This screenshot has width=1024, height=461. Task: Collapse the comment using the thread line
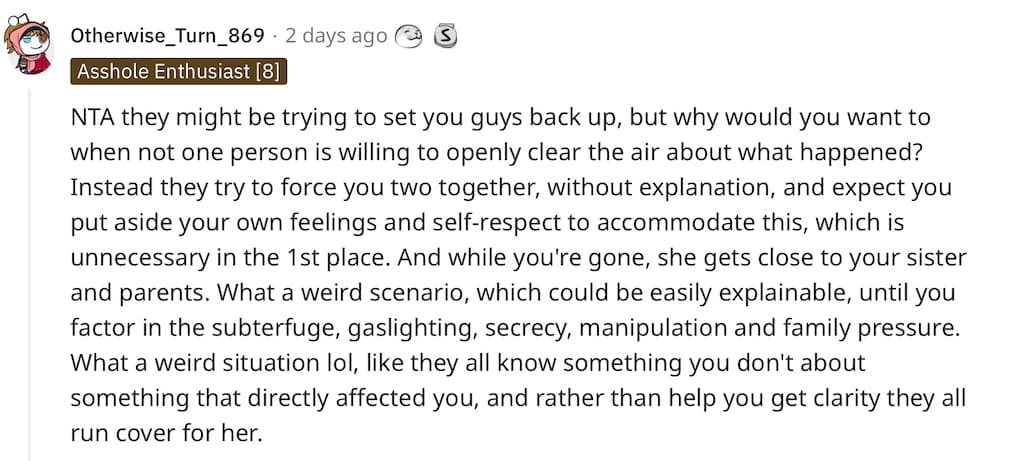(x=29, y=274)
